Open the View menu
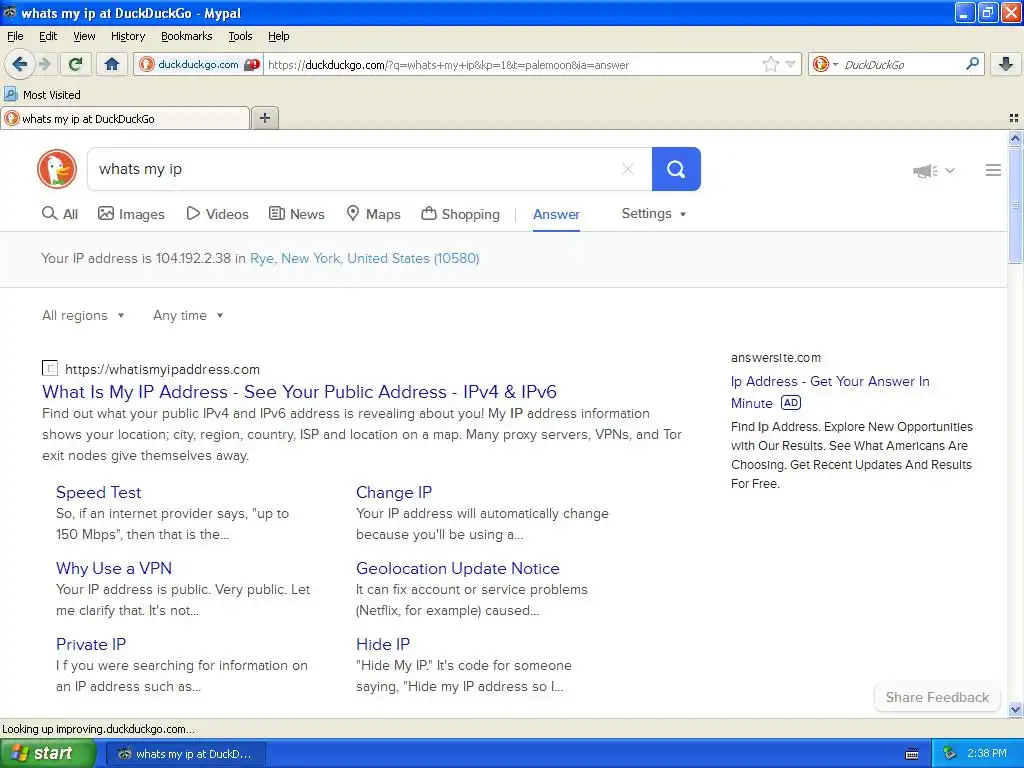Viewport: 1024px width, 768px height. pos(84,36)
